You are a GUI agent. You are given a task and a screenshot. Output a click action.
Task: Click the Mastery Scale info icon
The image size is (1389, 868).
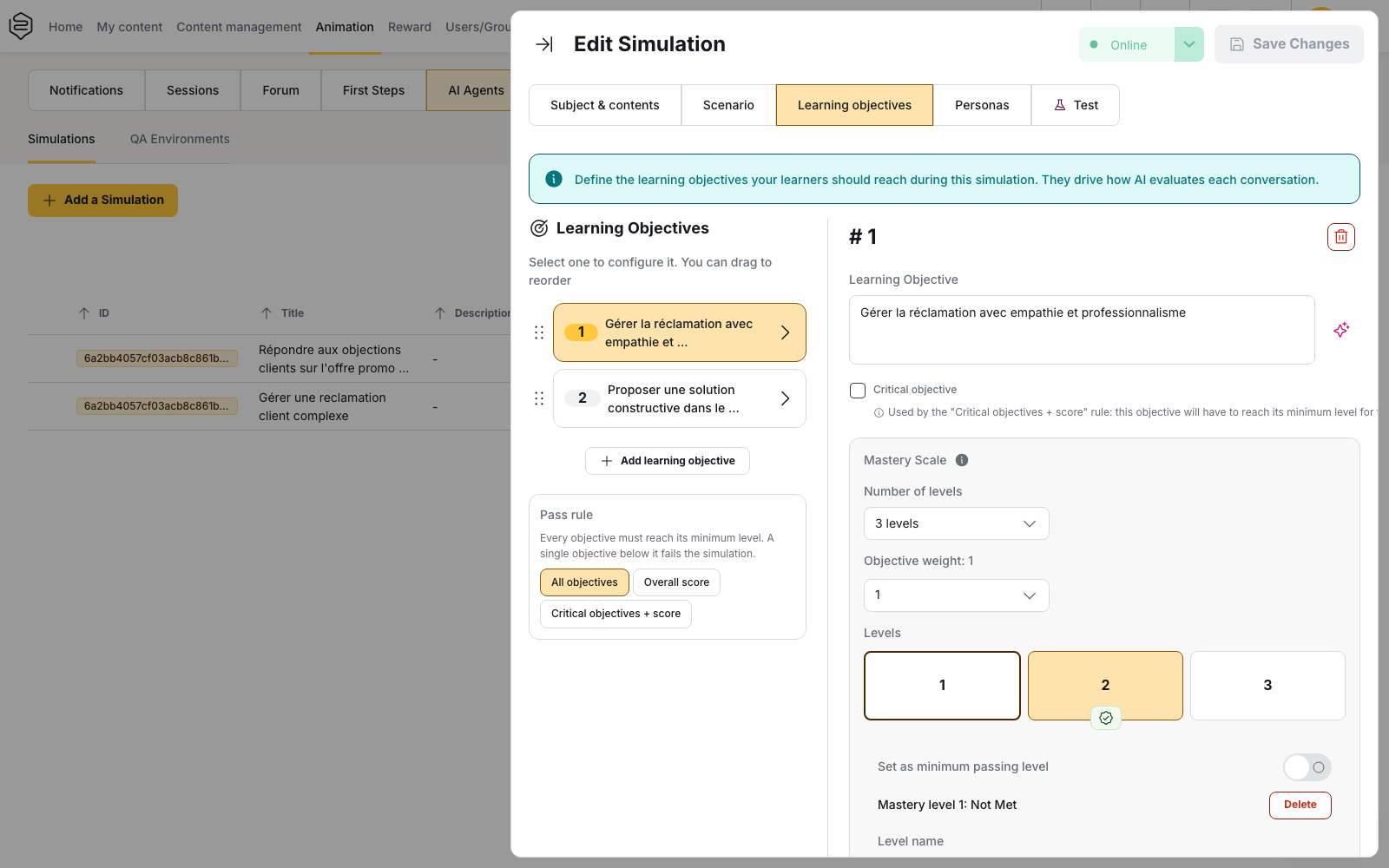(962, 460)
